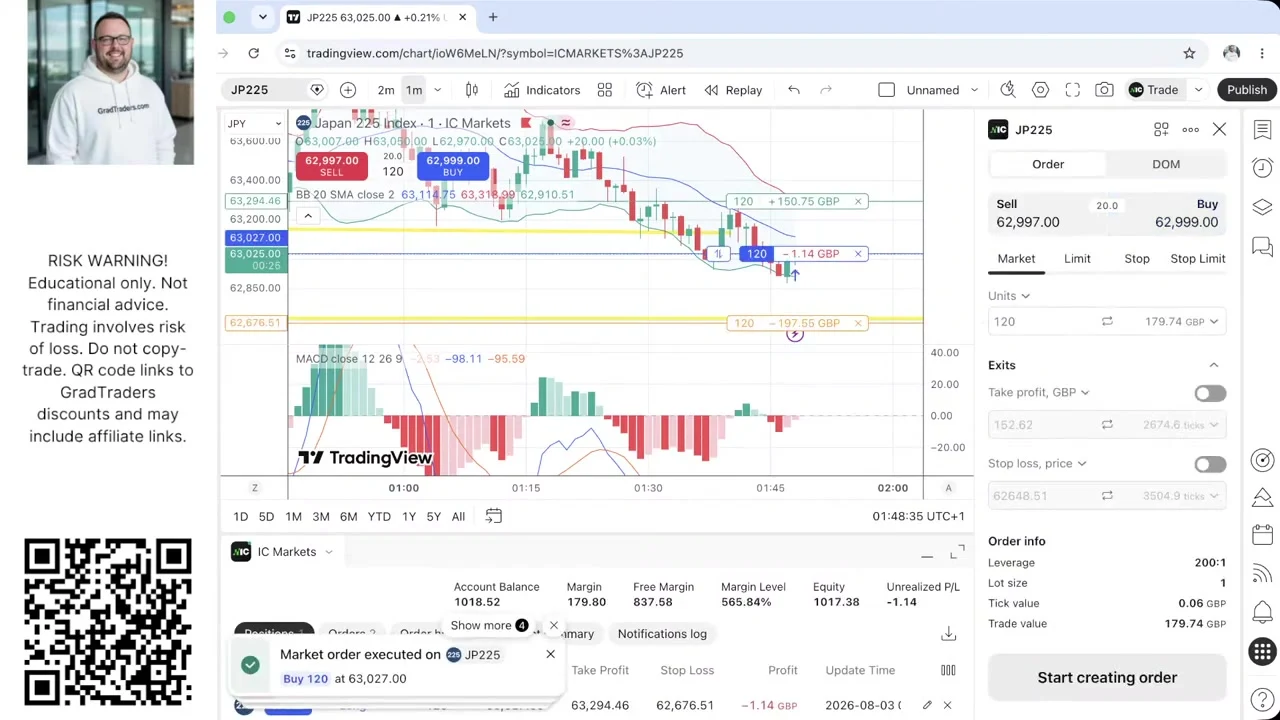Open chart settings hexagon icon
Image resolution: width=1280 pixels, height=720 pixels.
tap(1040, 90)
